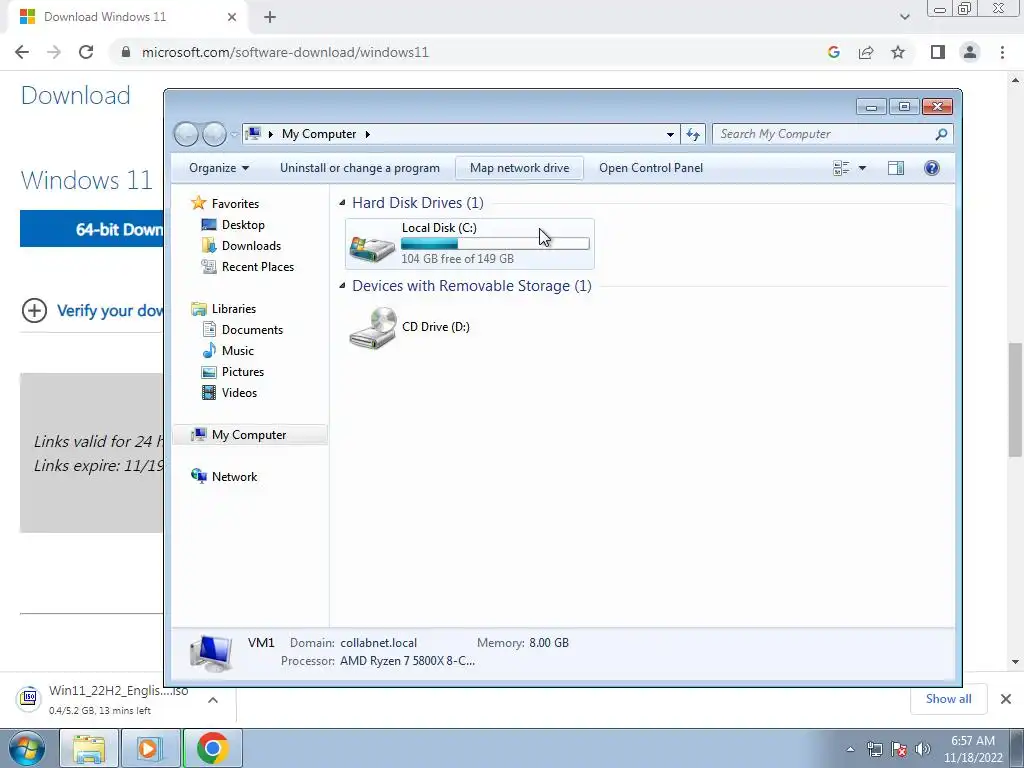Select Recent Places under Favorites

(x=248, y=266)
